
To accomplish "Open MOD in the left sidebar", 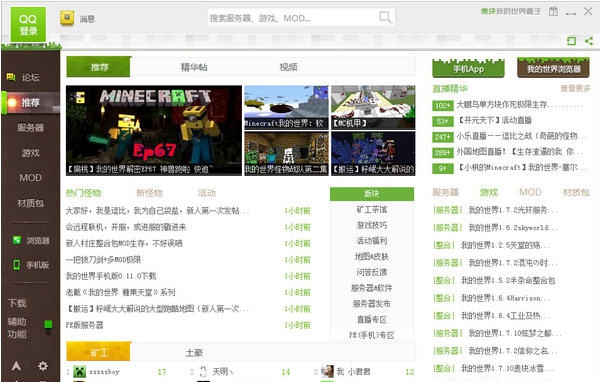I will coord(30,178).
